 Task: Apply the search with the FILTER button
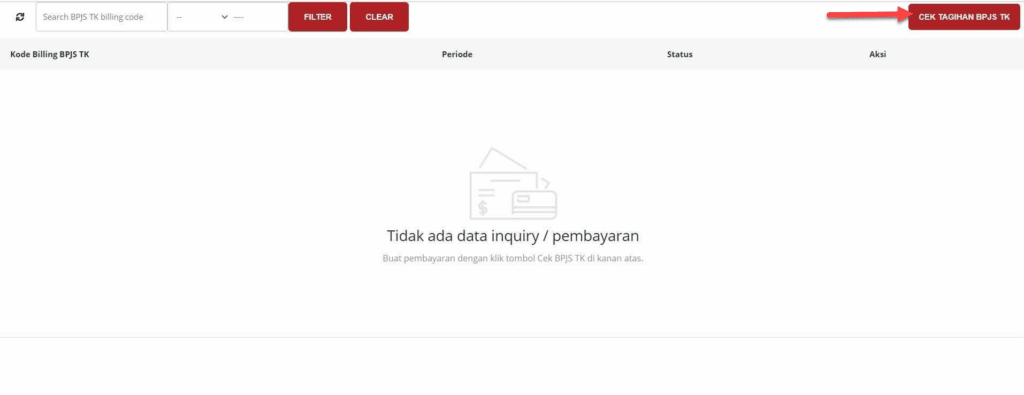tap(317, 17)
